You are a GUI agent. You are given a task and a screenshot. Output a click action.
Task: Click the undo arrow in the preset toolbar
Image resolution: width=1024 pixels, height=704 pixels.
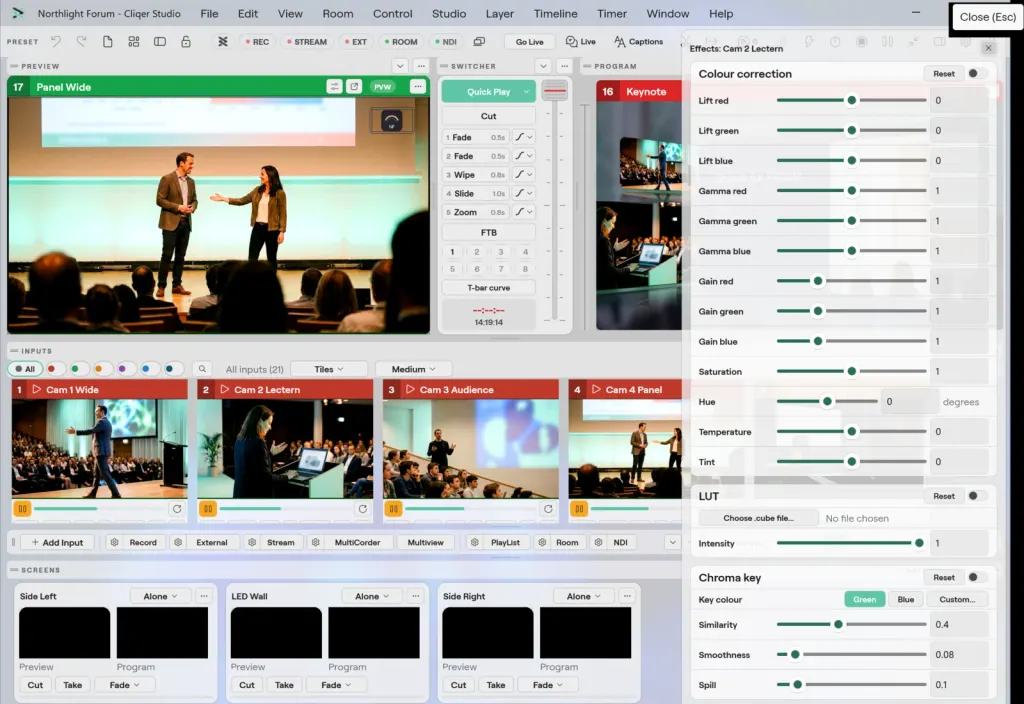(56, 41)
